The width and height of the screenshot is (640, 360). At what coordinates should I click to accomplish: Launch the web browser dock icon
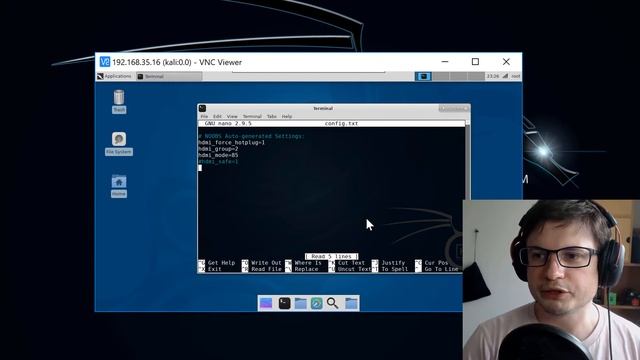point(317,303)
